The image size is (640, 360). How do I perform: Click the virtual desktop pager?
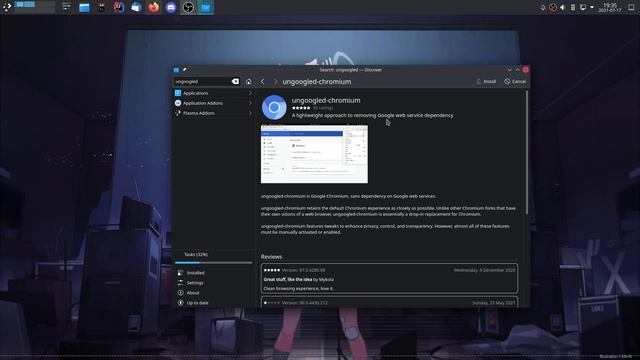coord(35,7)
